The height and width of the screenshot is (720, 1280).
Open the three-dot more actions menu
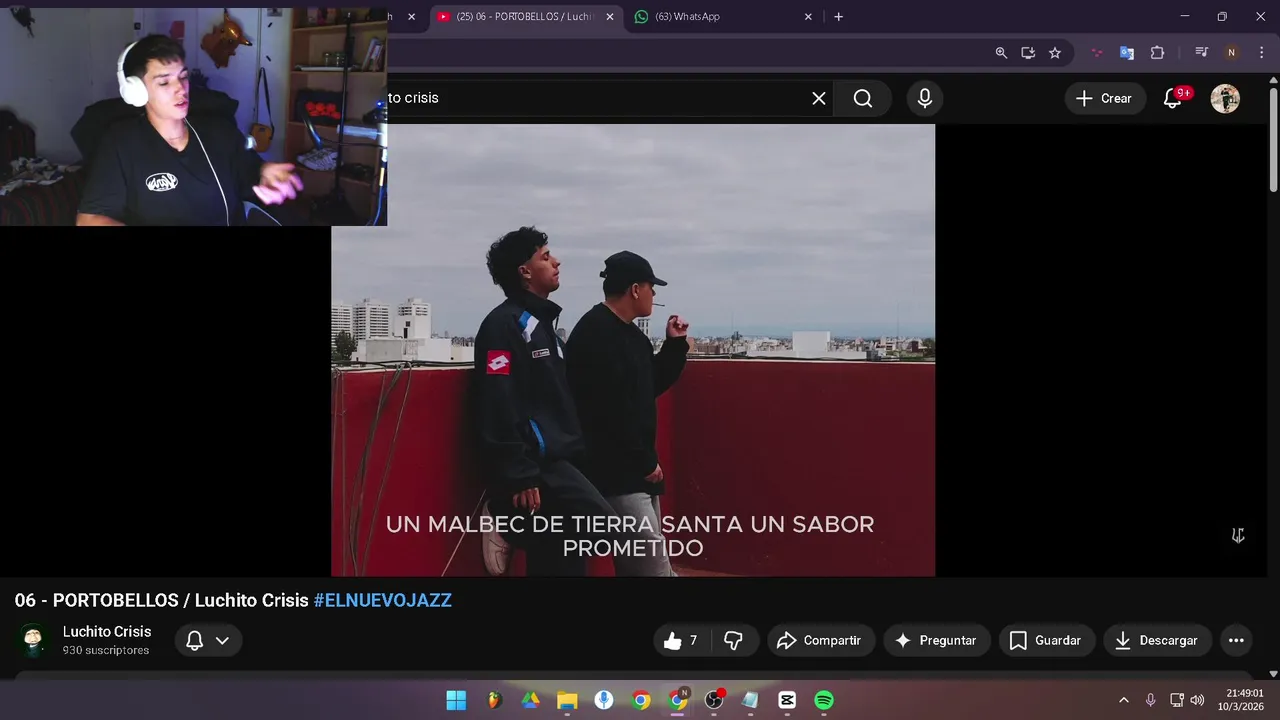(1236, 641)
